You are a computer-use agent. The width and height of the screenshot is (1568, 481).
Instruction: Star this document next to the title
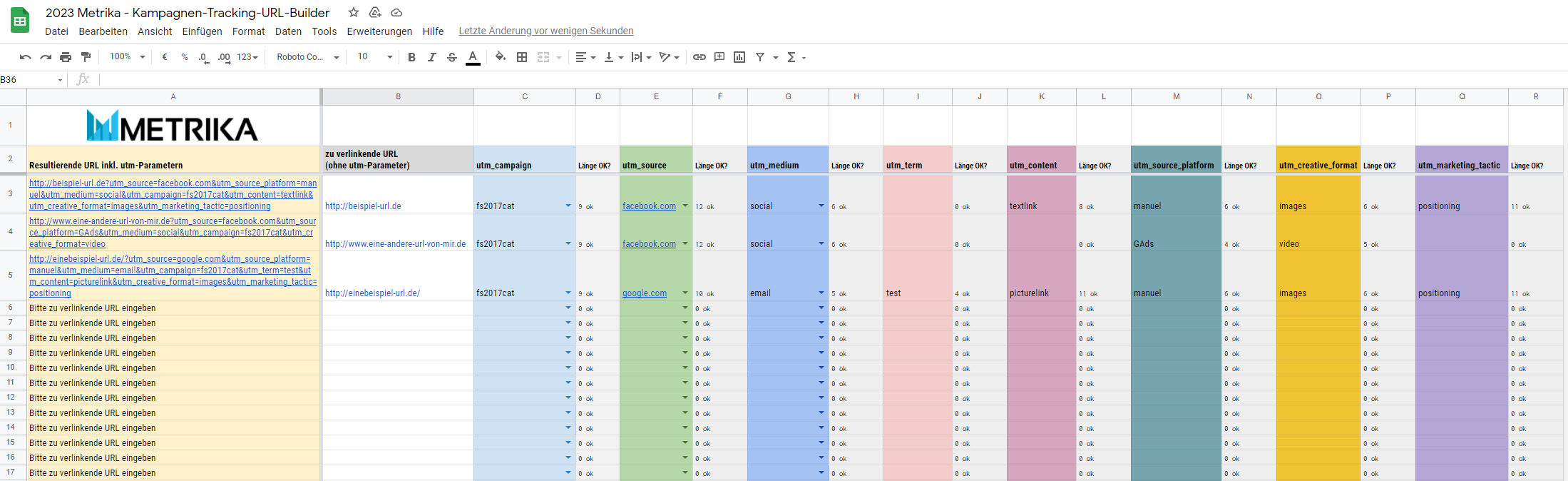coord(353,12)
